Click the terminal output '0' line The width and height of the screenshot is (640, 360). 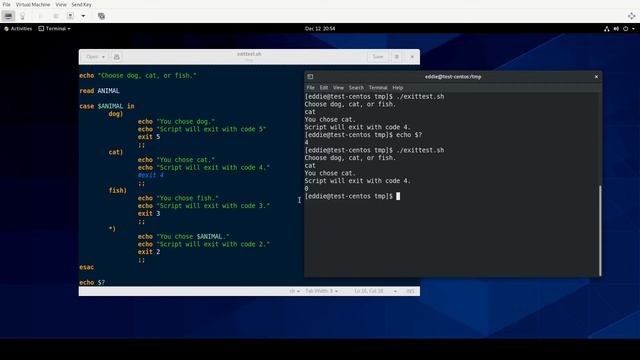[307, 189]
